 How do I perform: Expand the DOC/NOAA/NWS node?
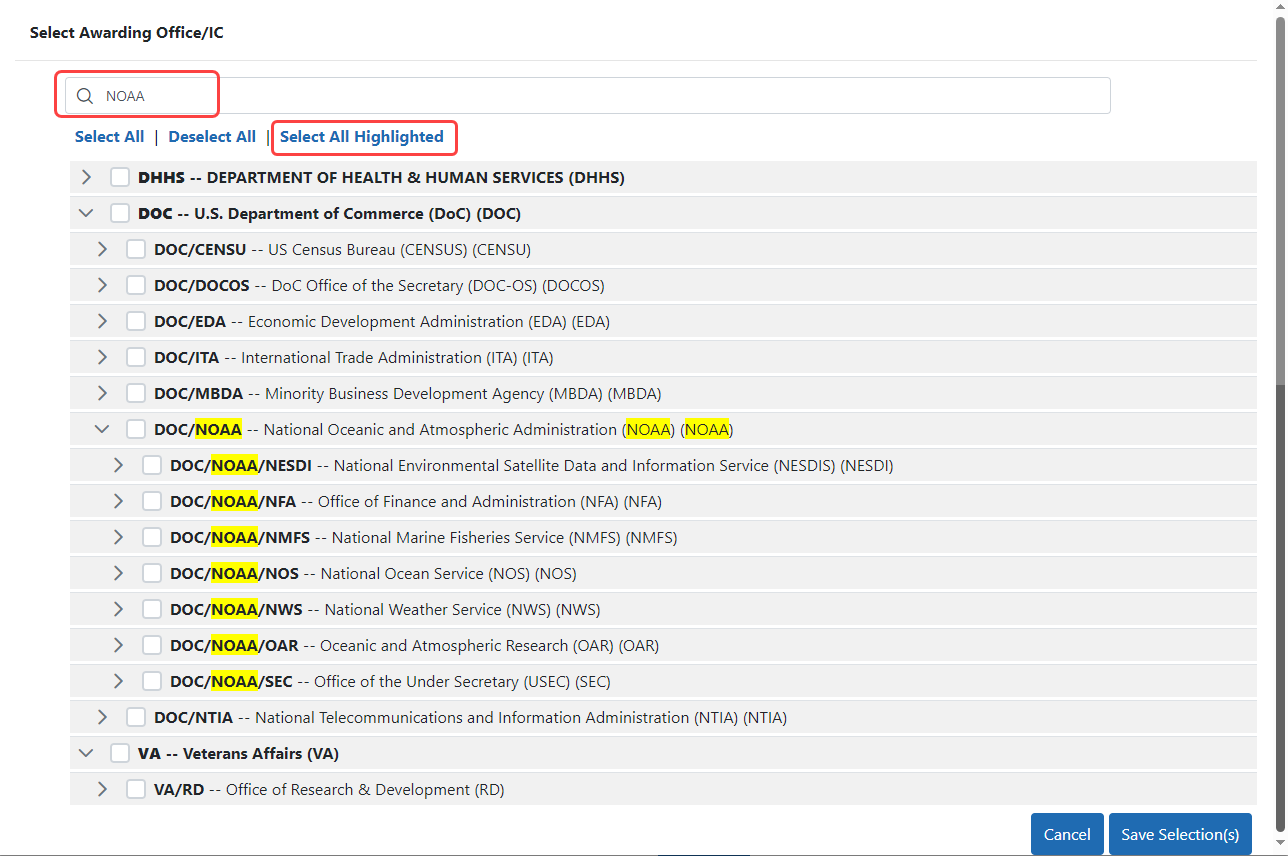(x=118, y=609)
